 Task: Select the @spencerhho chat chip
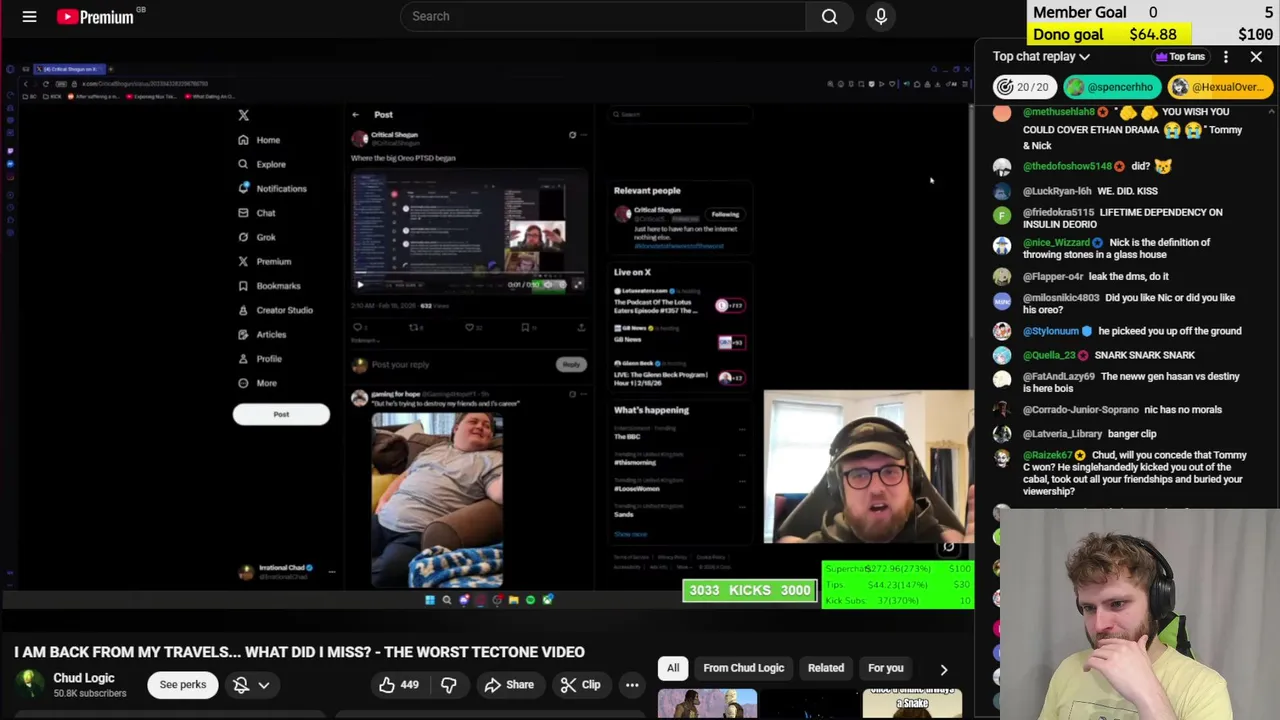[1111, 87]
